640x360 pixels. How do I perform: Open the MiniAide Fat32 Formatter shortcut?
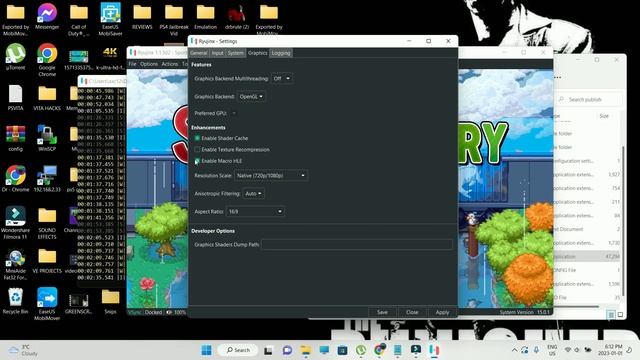[x=16, y=264]
